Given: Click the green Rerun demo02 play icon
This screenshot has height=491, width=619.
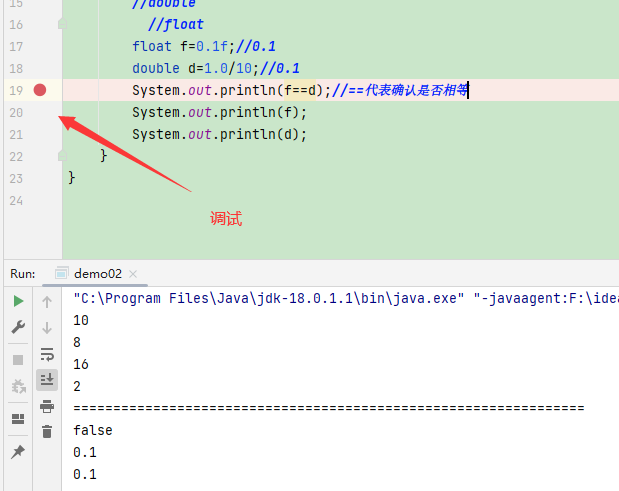Looking at the screenshot, I should (18, 301).
